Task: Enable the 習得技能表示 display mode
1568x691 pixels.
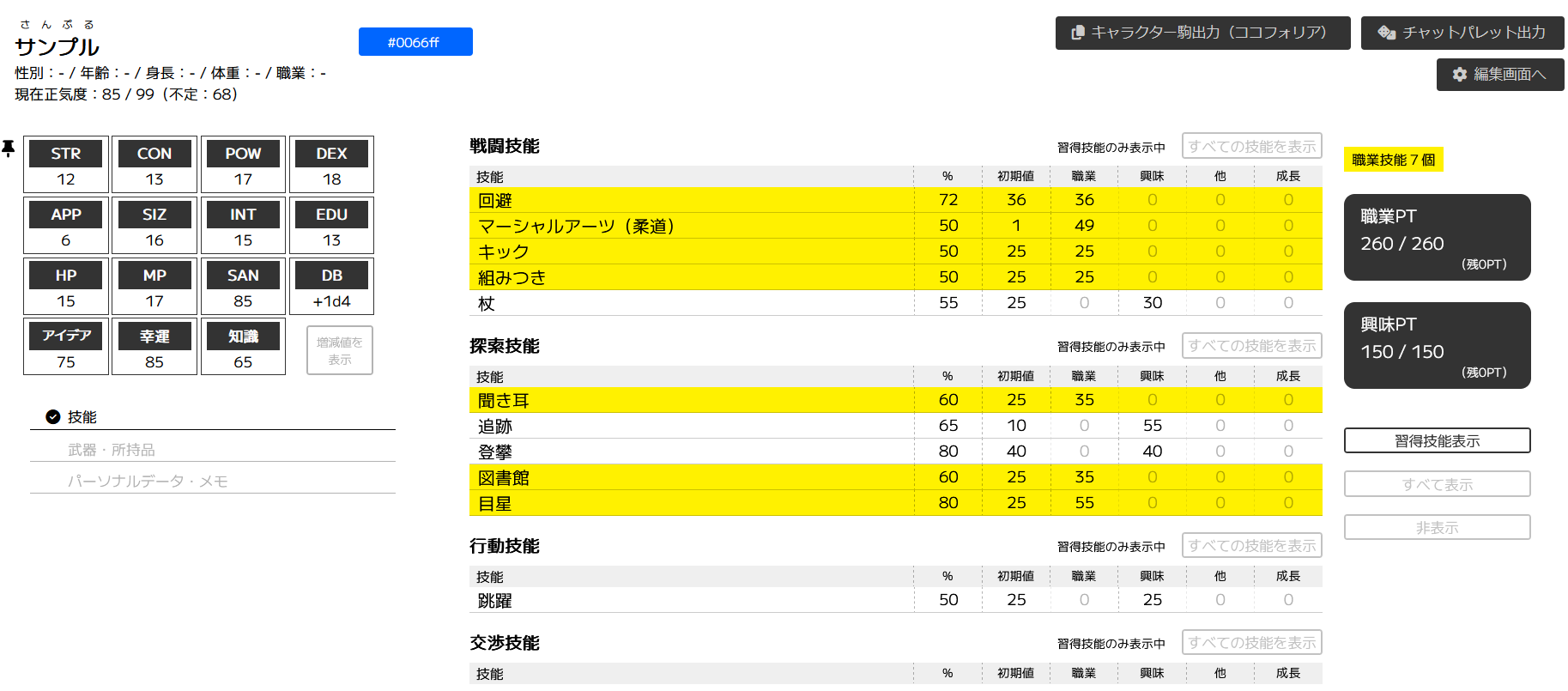Action: point(1437,441)
